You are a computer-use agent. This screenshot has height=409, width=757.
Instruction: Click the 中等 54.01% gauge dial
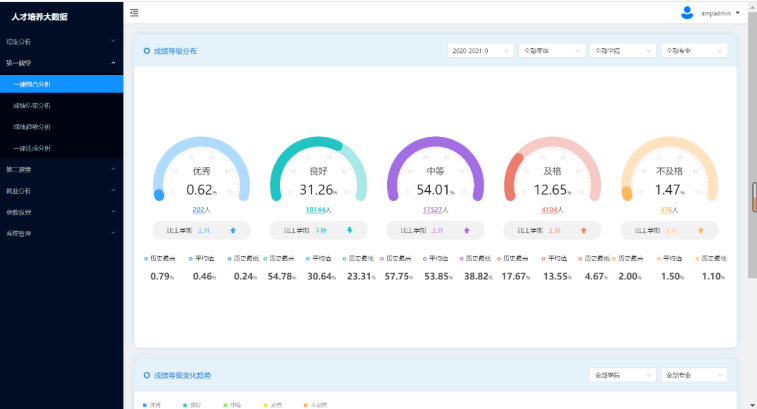point(435,169)
